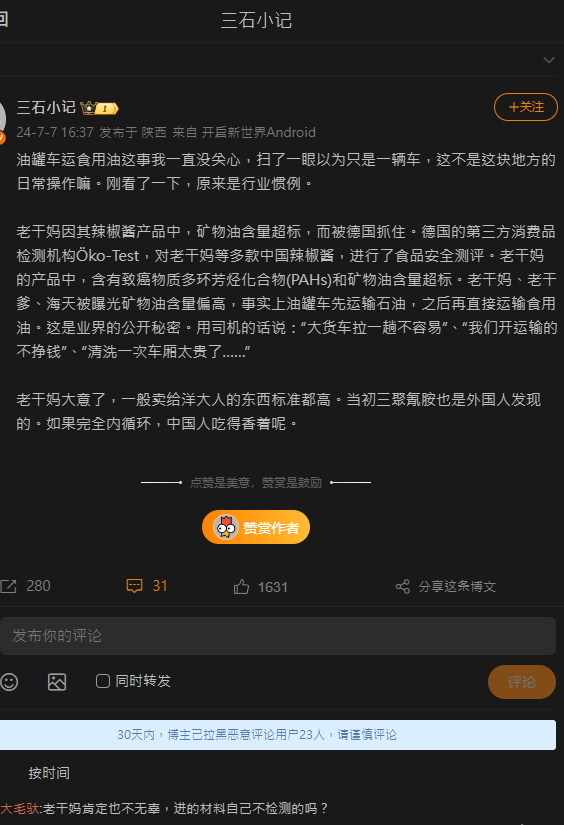Expand the chevron menu above the post
Viewport: 564px width, 825px height.
[549, 60]
